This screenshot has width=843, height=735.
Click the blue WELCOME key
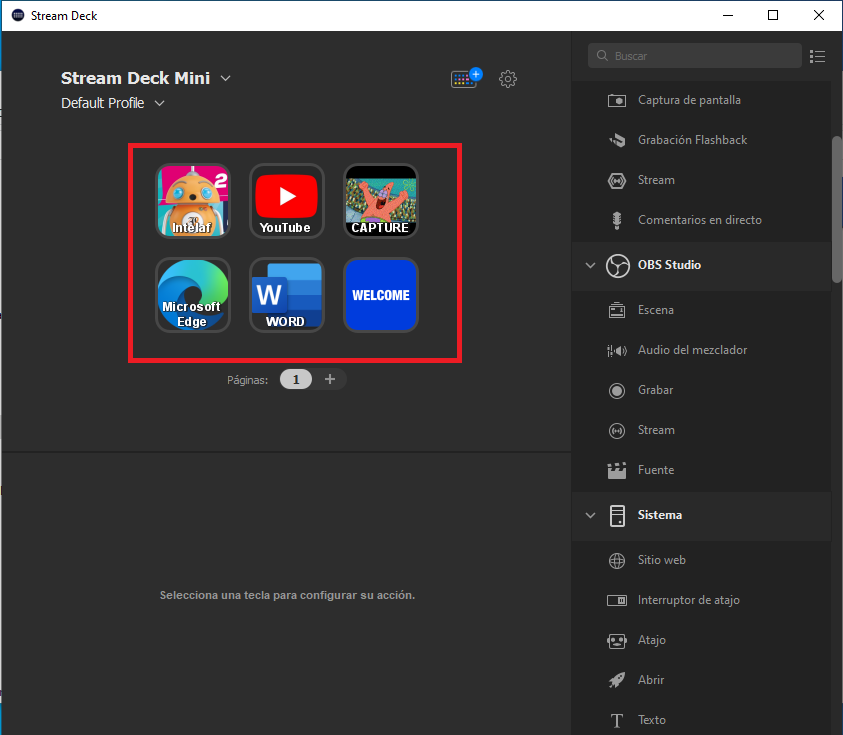[380, 295]
